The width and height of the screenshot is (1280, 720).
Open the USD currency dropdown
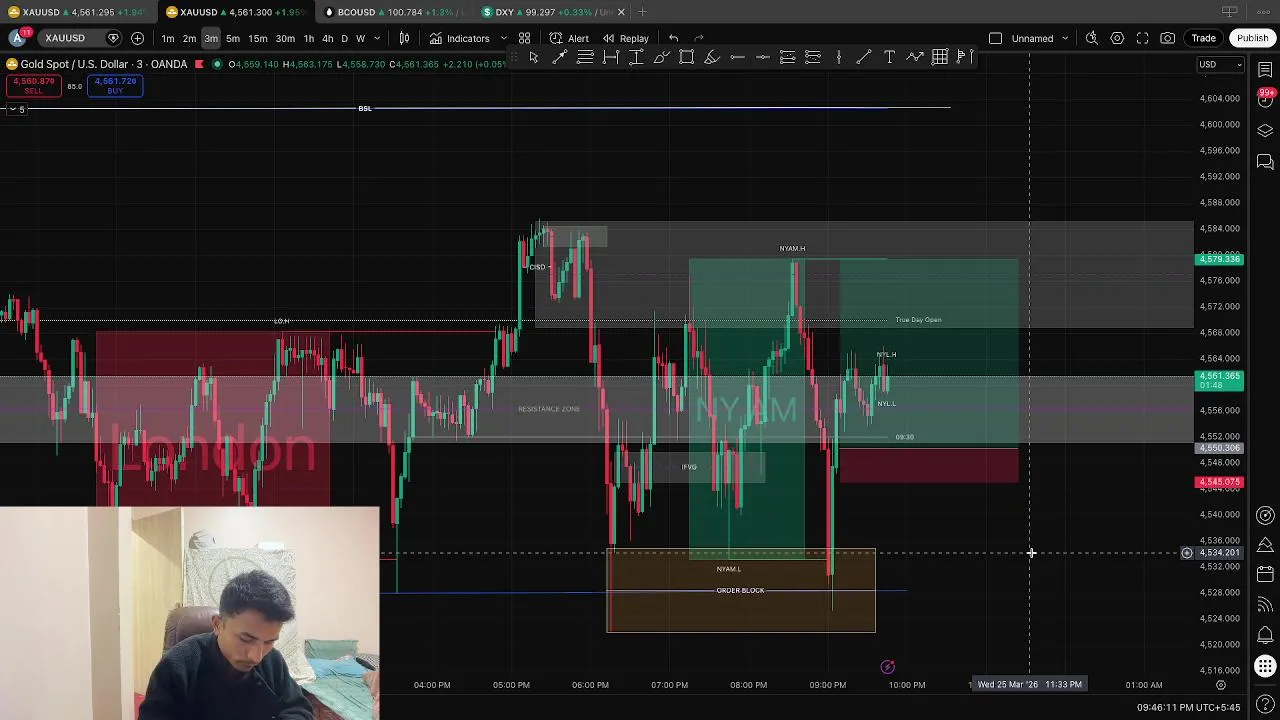[1221, 65]
